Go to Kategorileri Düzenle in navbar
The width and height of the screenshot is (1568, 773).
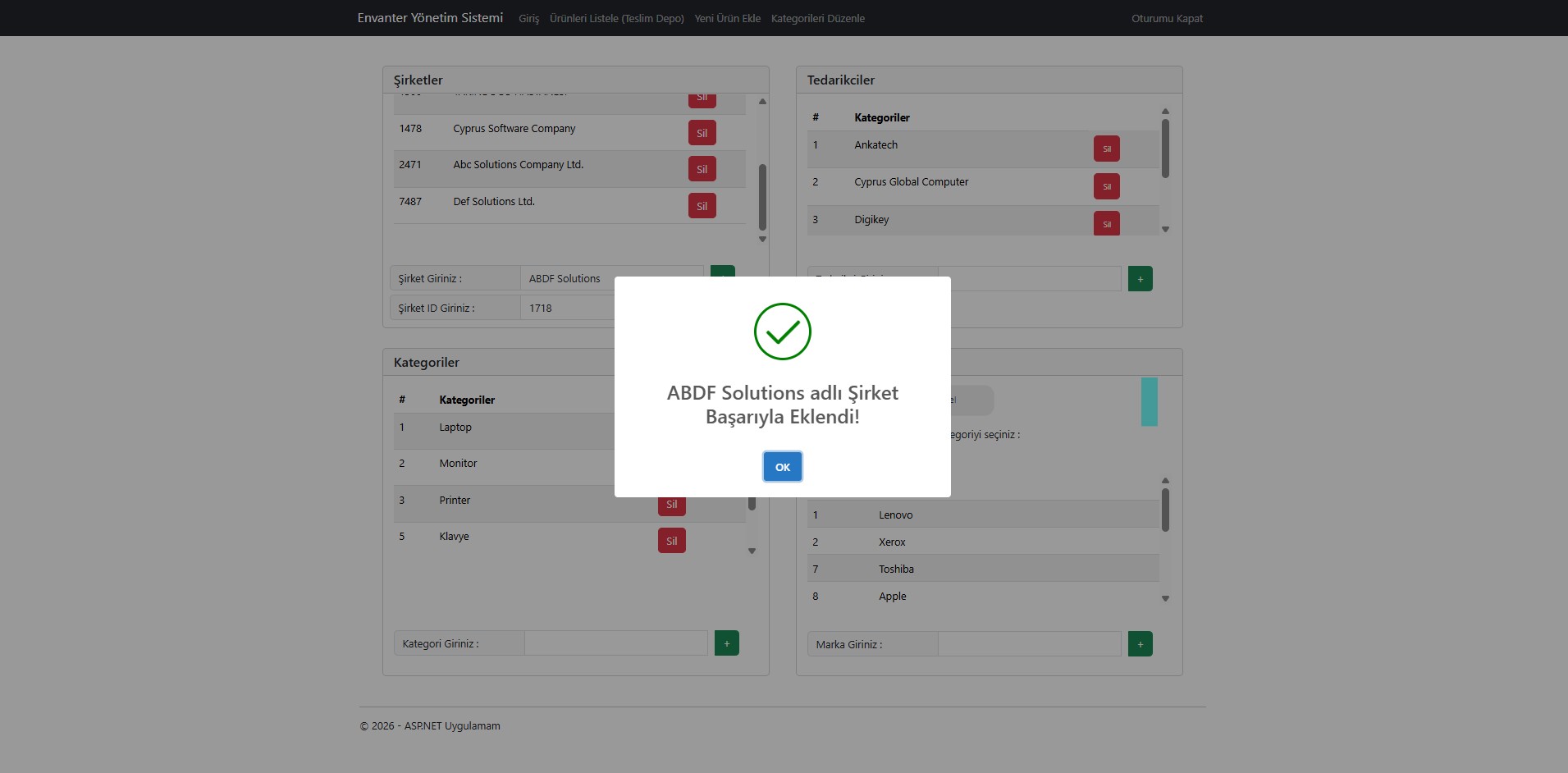coord(817,18)
